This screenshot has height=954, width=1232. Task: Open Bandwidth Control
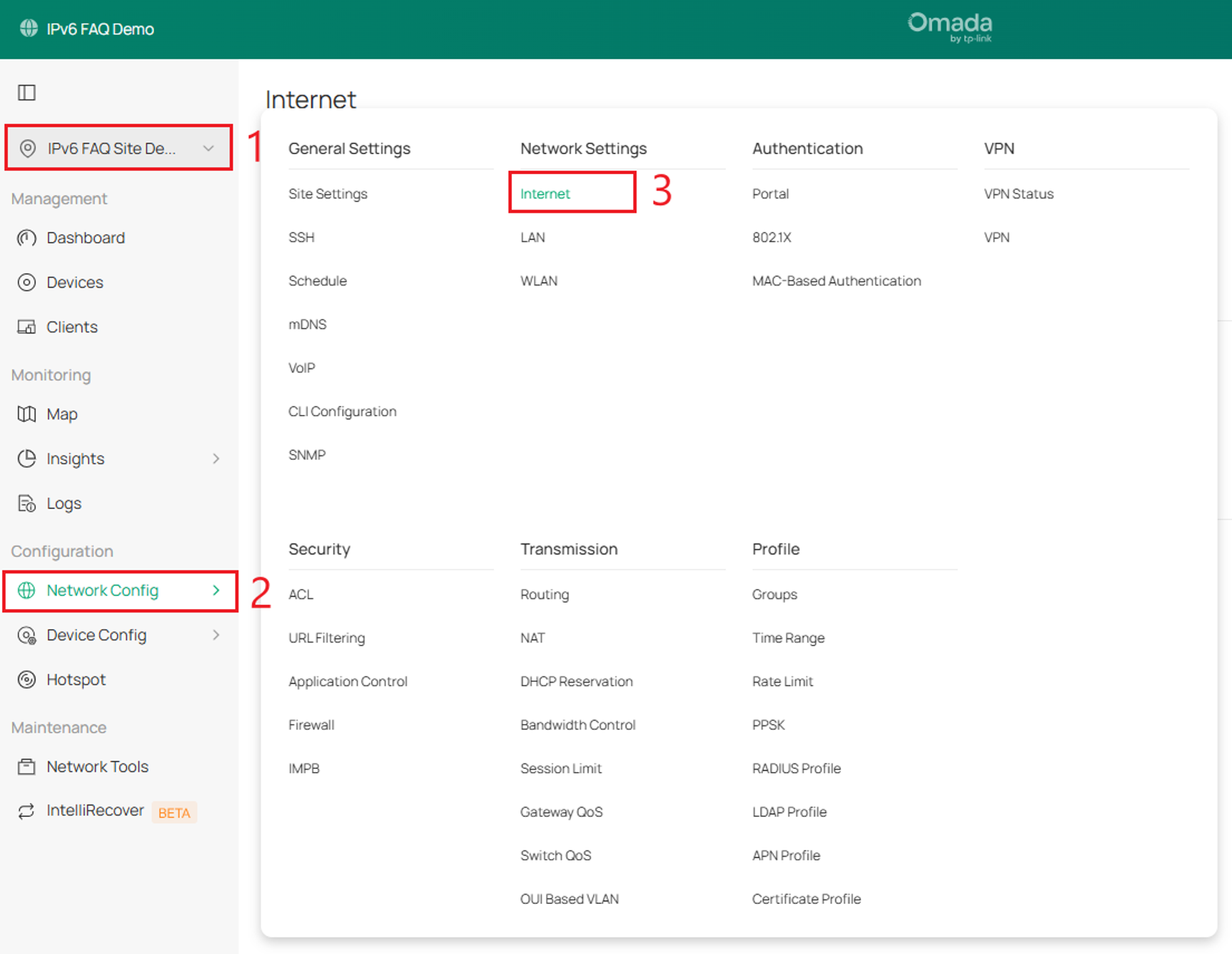[578, 725]
